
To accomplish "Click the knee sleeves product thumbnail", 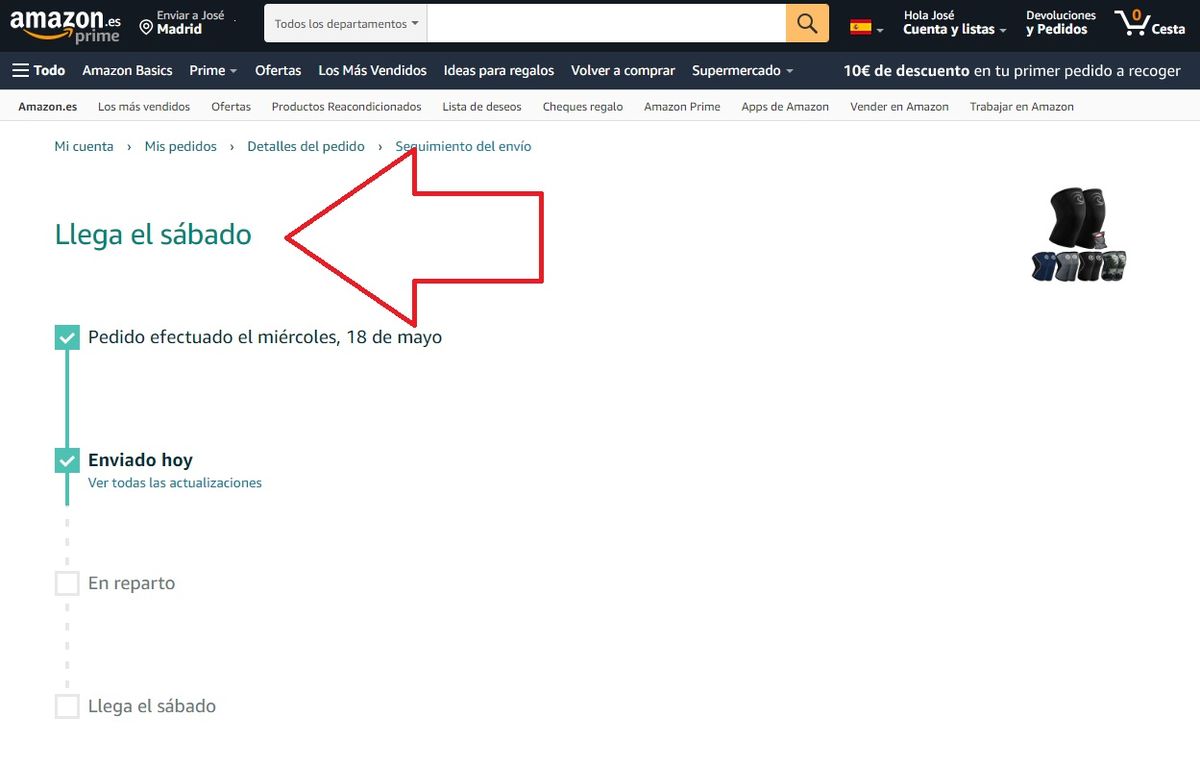I will (1078, 234).
